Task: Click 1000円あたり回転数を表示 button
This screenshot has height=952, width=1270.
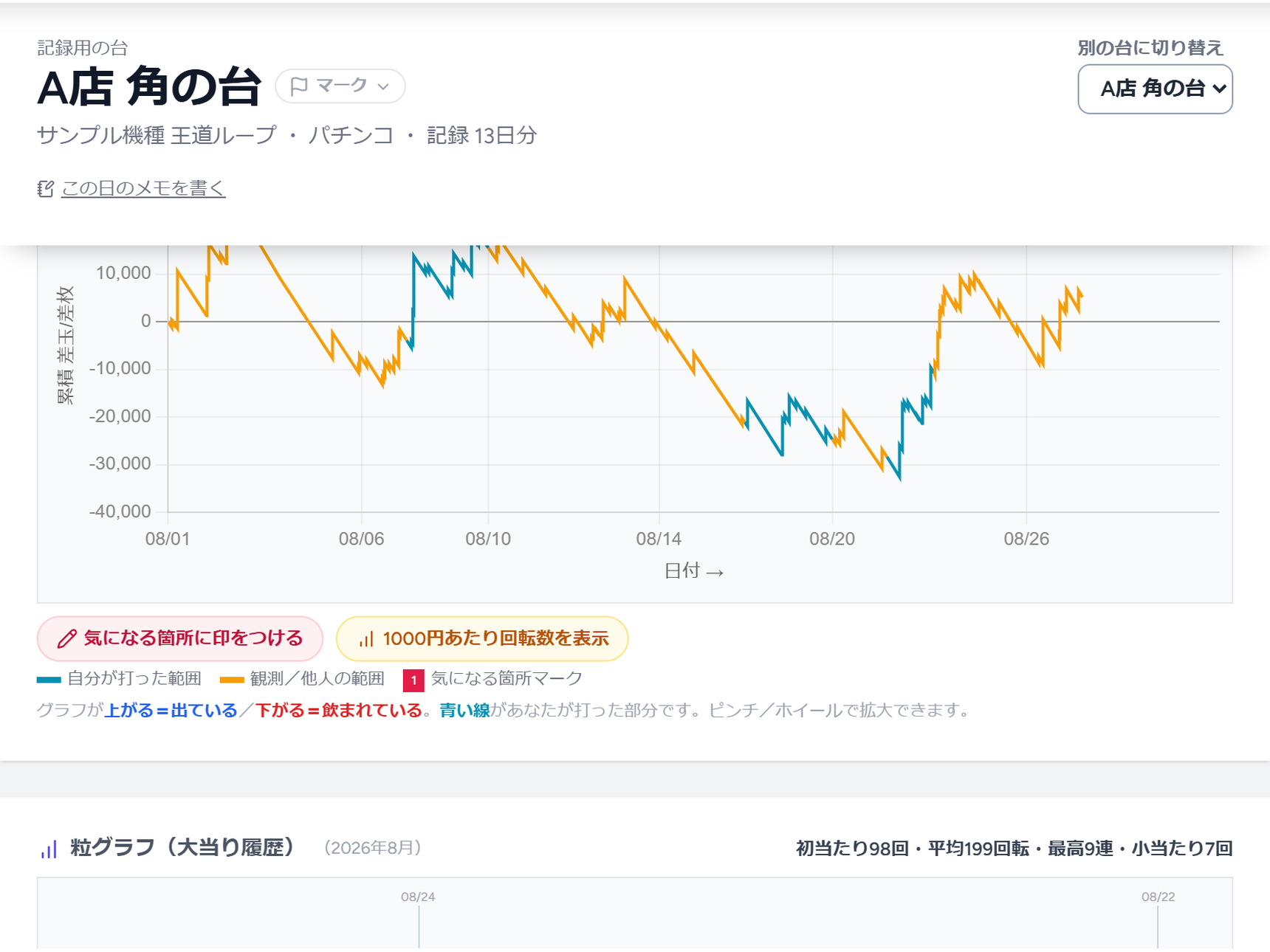Action: pyautogui.click(x=482, y=638)
